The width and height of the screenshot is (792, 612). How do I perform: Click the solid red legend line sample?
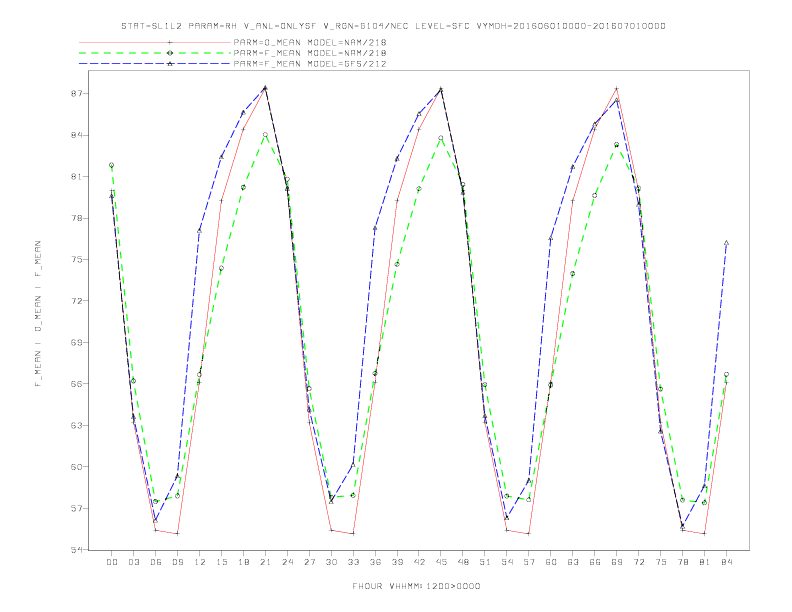tap(155, 42)
